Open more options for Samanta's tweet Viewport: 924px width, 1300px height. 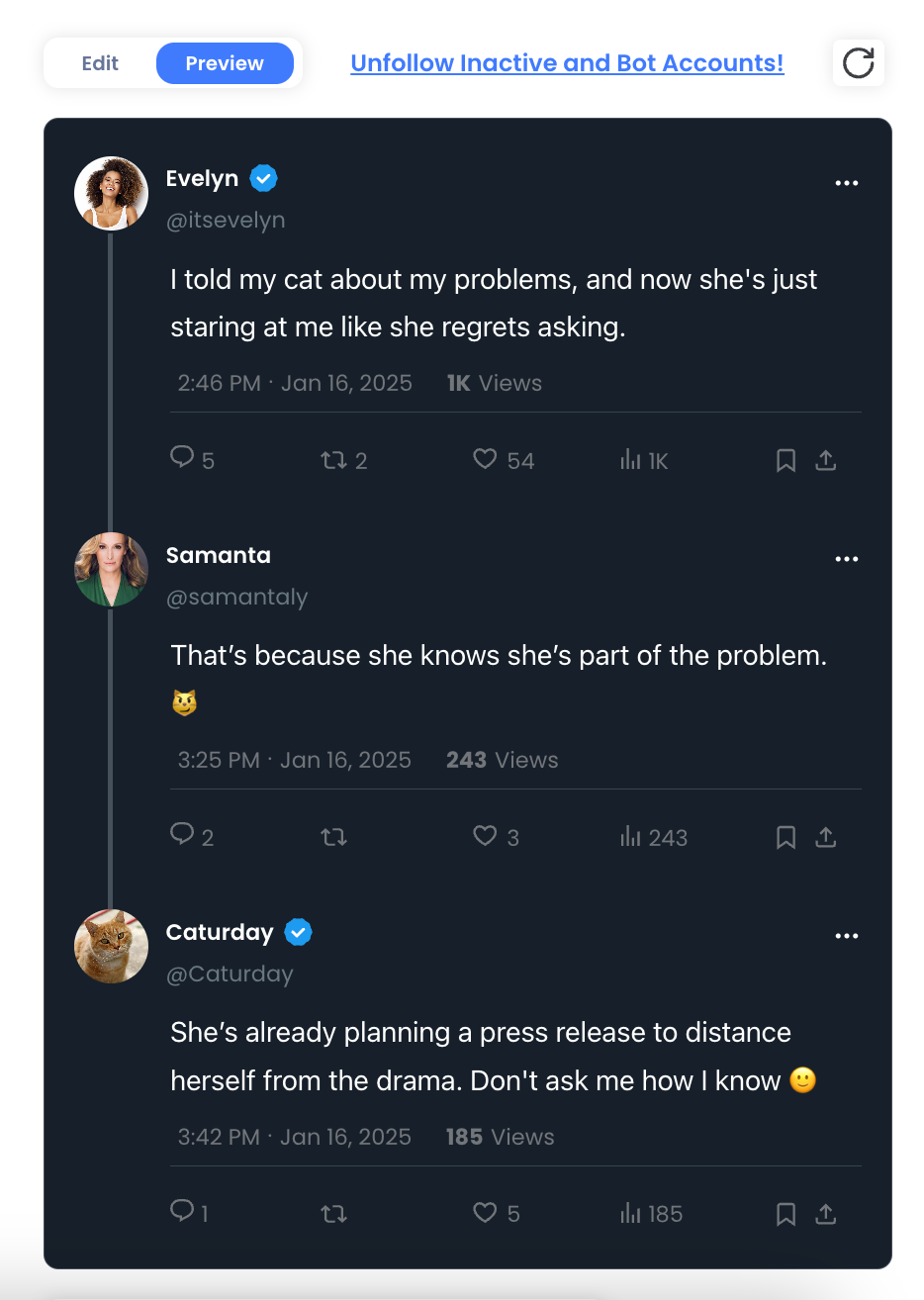coord(847,559)
